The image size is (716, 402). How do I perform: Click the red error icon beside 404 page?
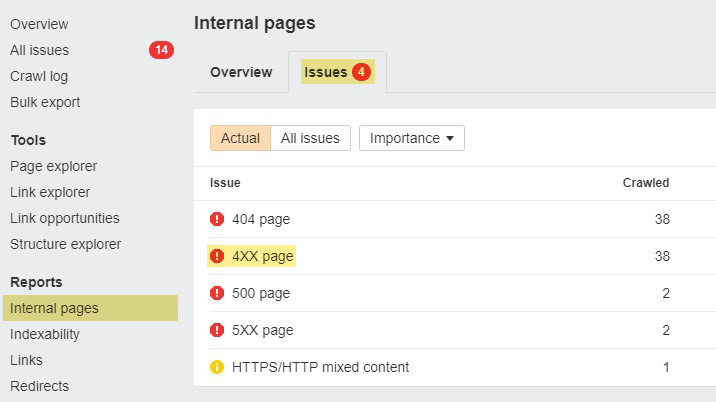(217, 219)
